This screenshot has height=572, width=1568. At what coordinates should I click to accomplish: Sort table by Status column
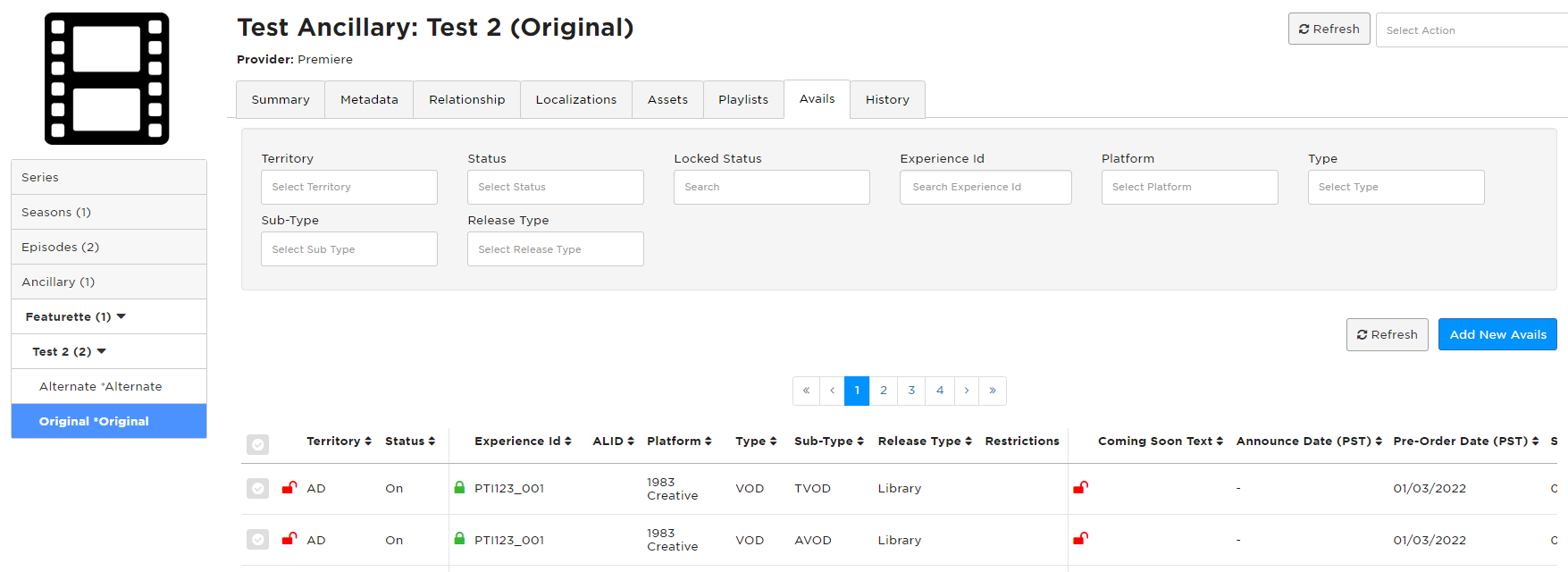410,442
